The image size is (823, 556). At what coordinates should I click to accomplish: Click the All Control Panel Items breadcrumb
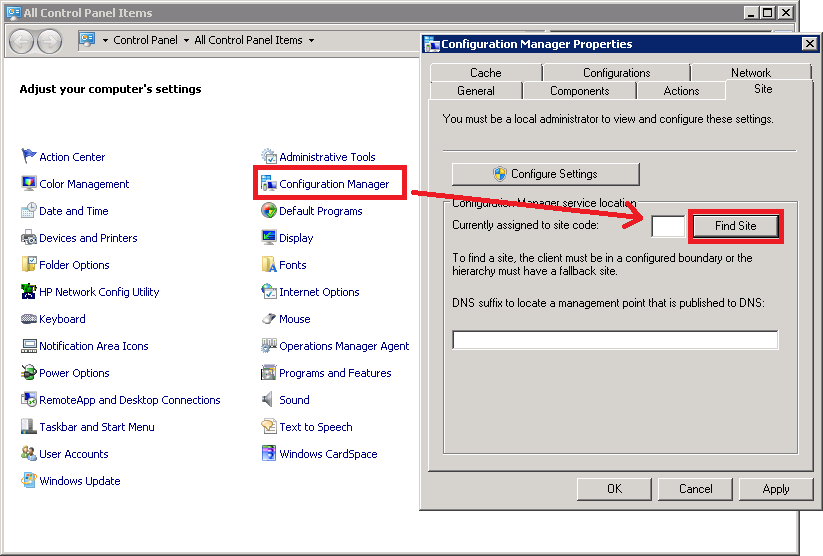click(248, 40)
